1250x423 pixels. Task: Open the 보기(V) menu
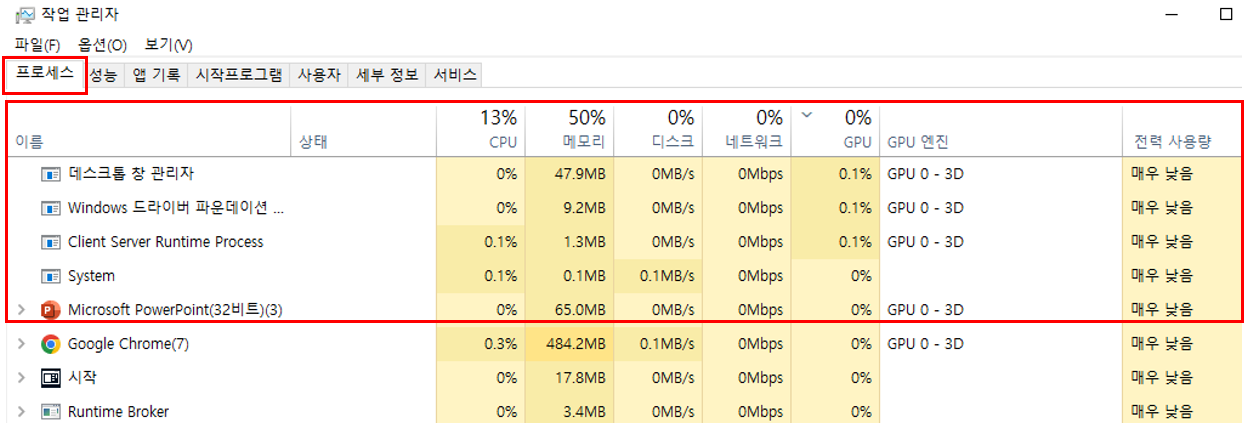169,45
